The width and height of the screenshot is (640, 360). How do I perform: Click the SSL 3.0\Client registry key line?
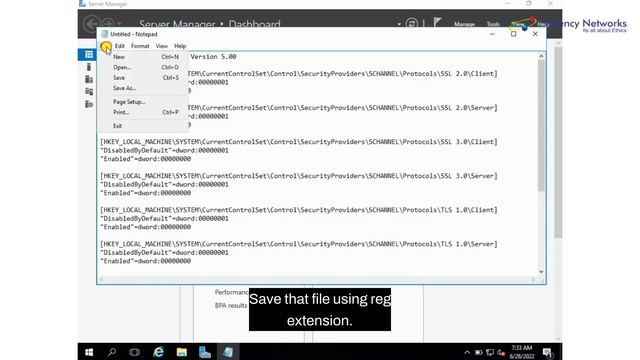pos(299,142)
